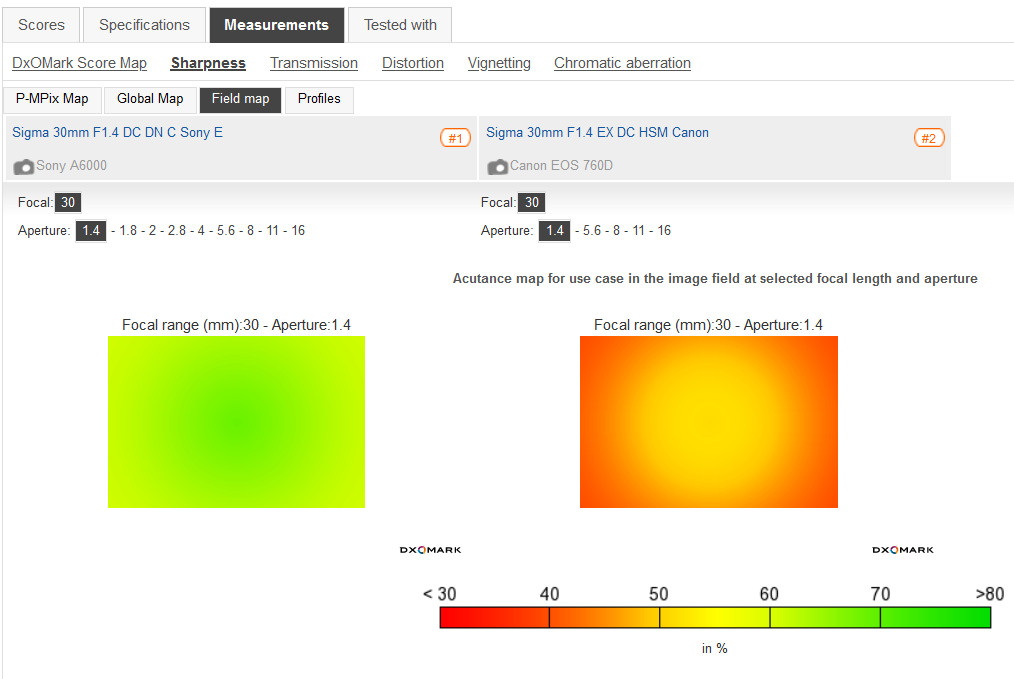Click the 'in %' unit label
Screen dimensions: 1014x679
(x=715, y=648)
